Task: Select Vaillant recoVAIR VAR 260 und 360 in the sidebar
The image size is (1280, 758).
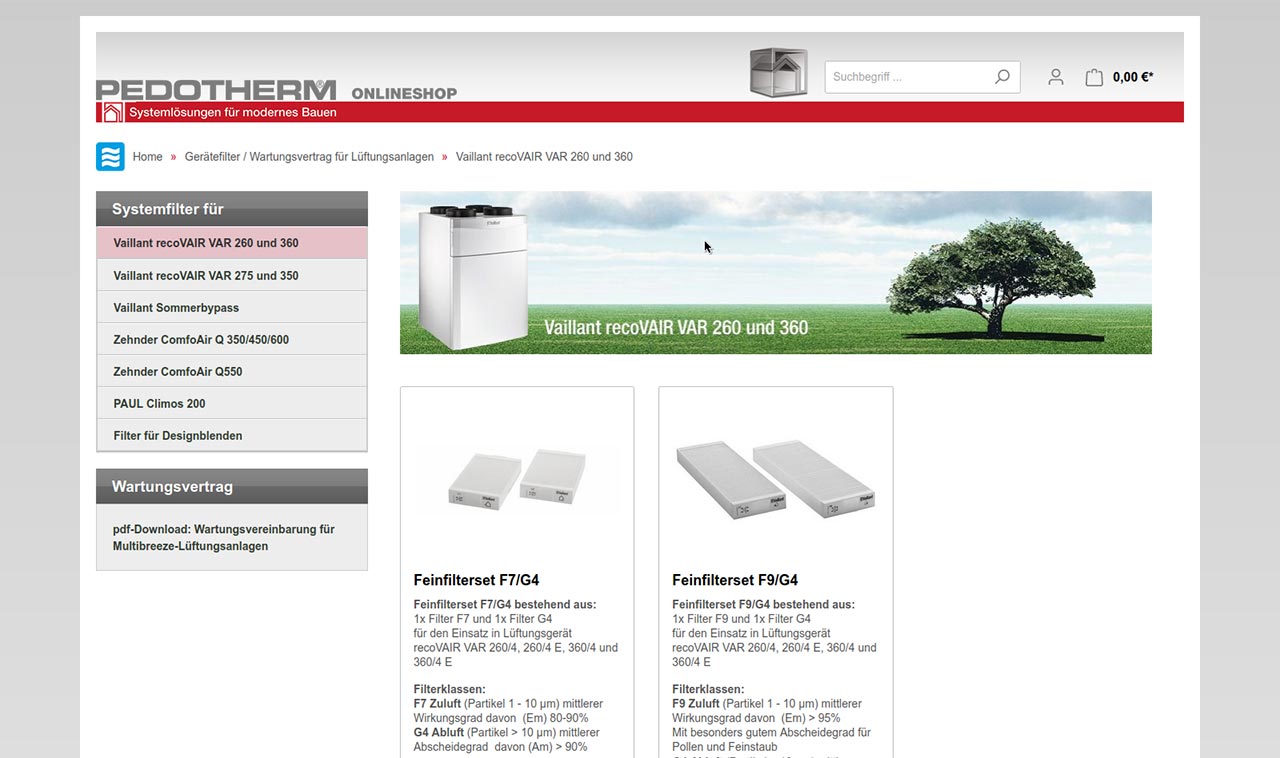Action: point(232,243)
